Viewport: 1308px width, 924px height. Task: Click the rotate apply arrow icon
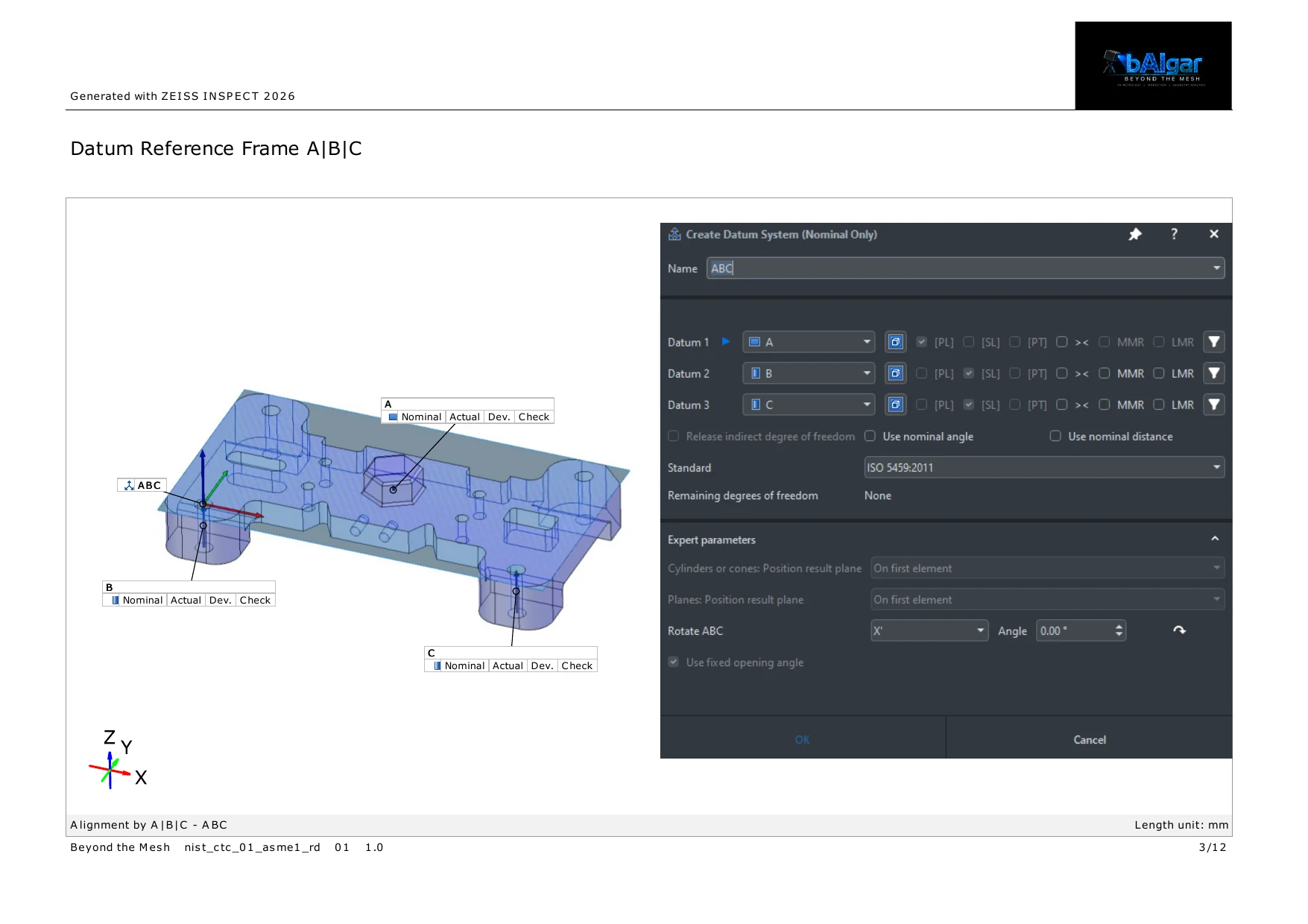click(x=1179, y=630)
